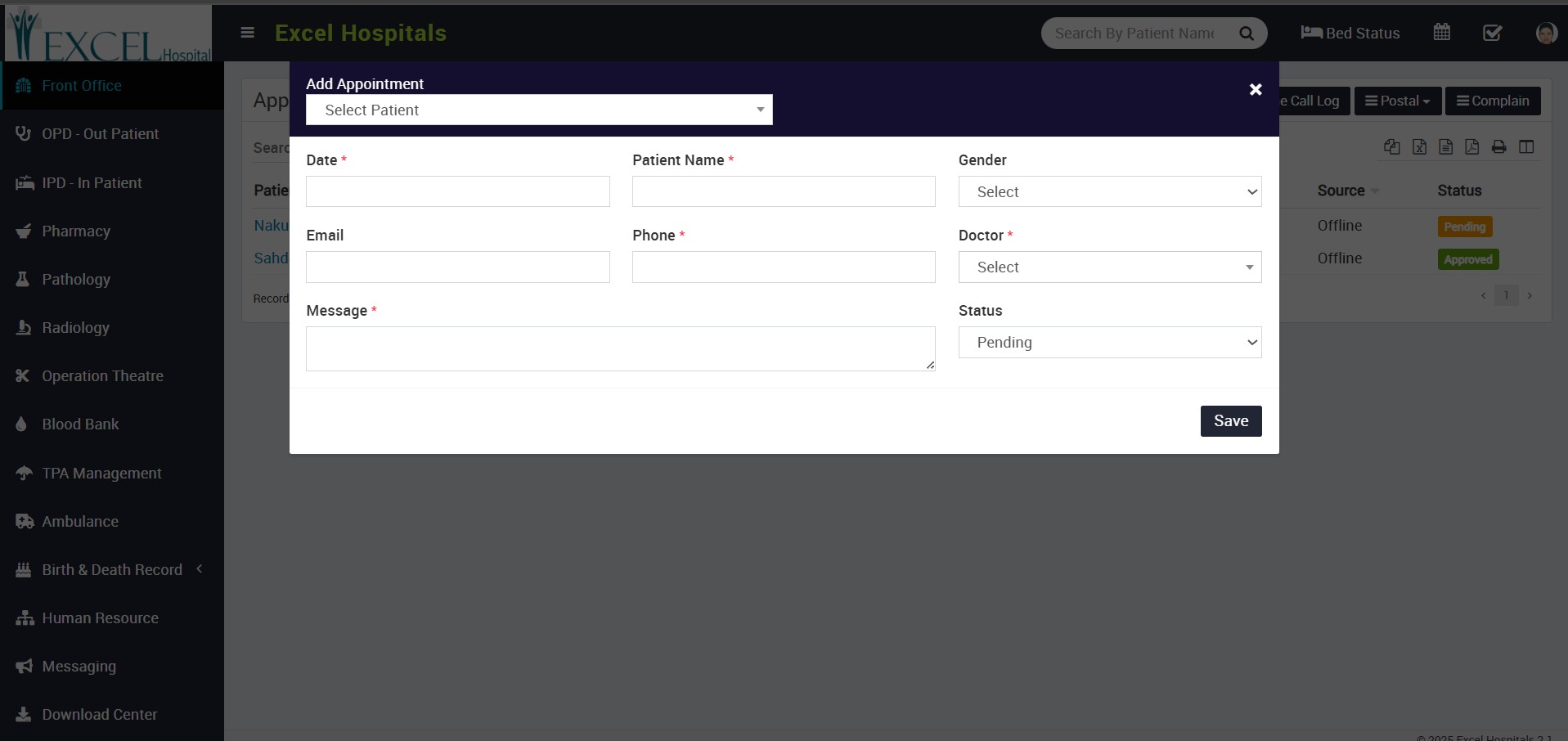Toggle the hamburger sidebar menu icon
Viewport: 1568px width, 741px height.
pos(247,33)
